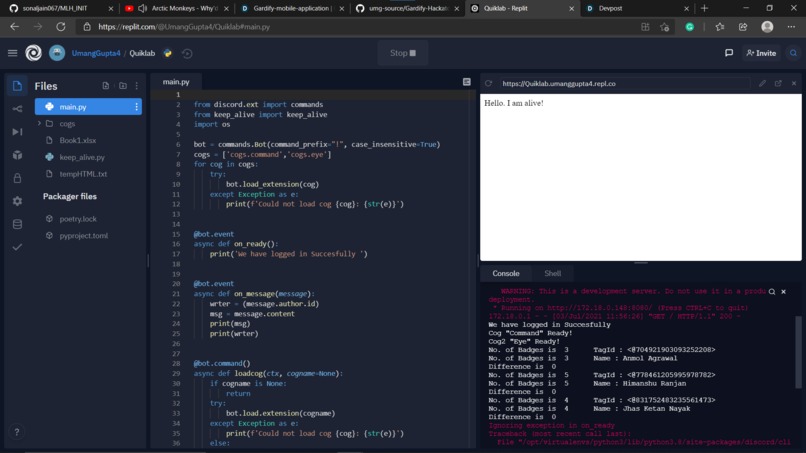Image resolution: width=806 pixels, height=453 pixels.
Task: Open the Settings gear sidebar icon
Action: coord(17,201)
